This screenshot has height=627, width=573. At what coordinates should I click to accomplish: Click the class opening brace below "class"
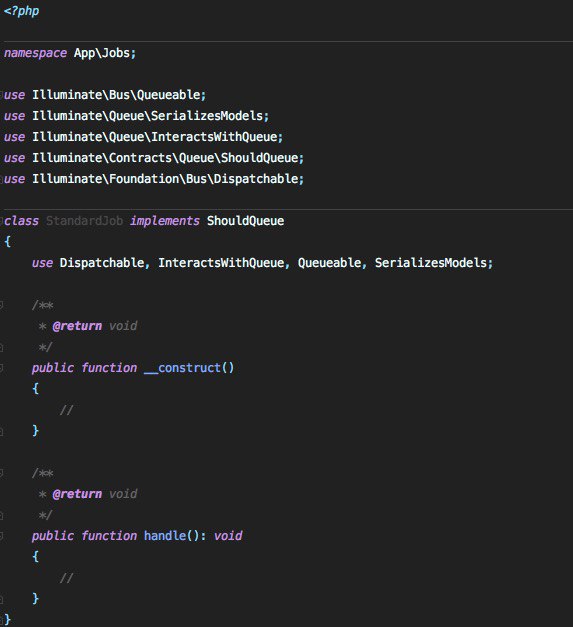pyautogui.click(x=8, y=242)
